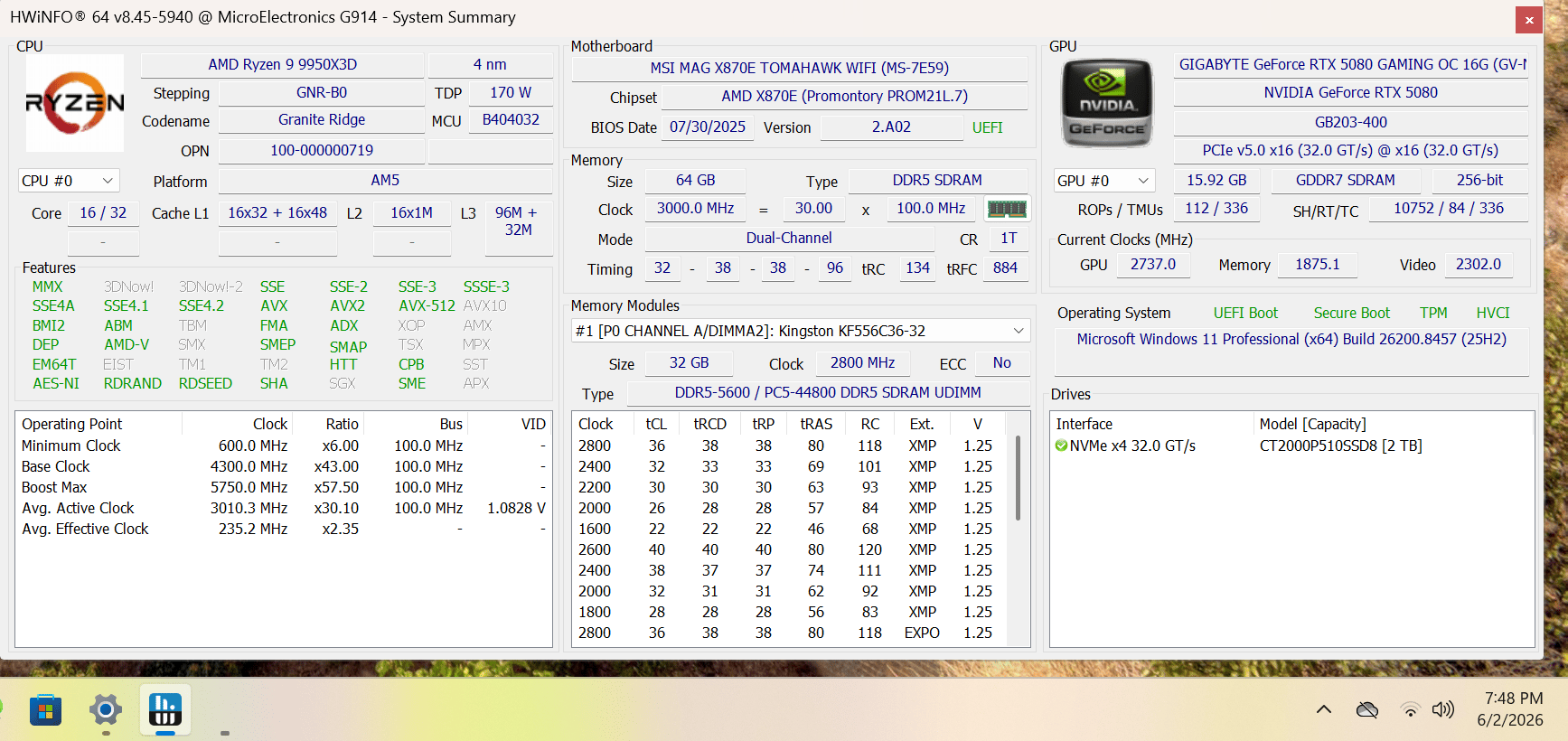
Task: Click the BIOS date 07/30/2025 value
Action: point(708,127)
